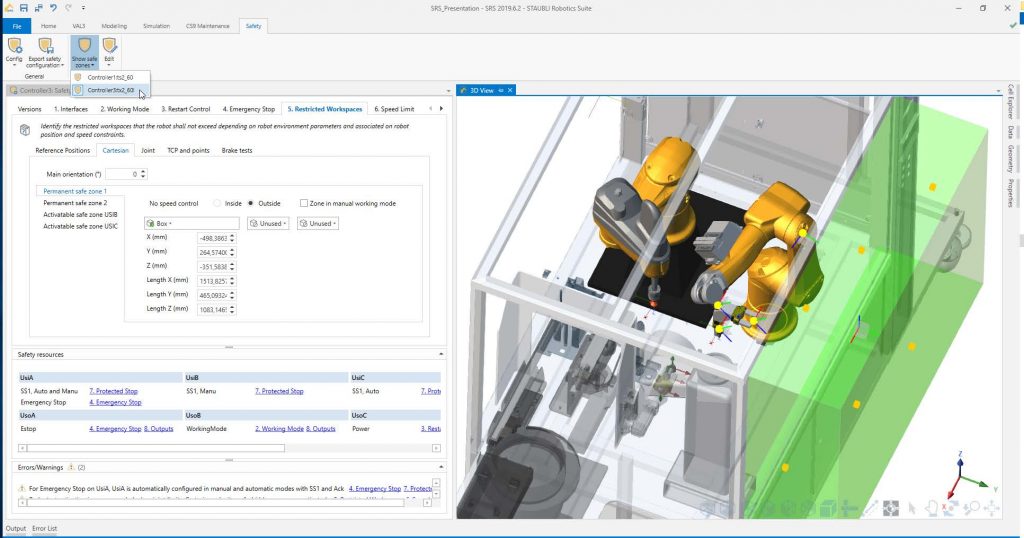This screenshot has width=1024, height=538.
Task: Collapse the Safety resources section
Action: coord(441,355)
